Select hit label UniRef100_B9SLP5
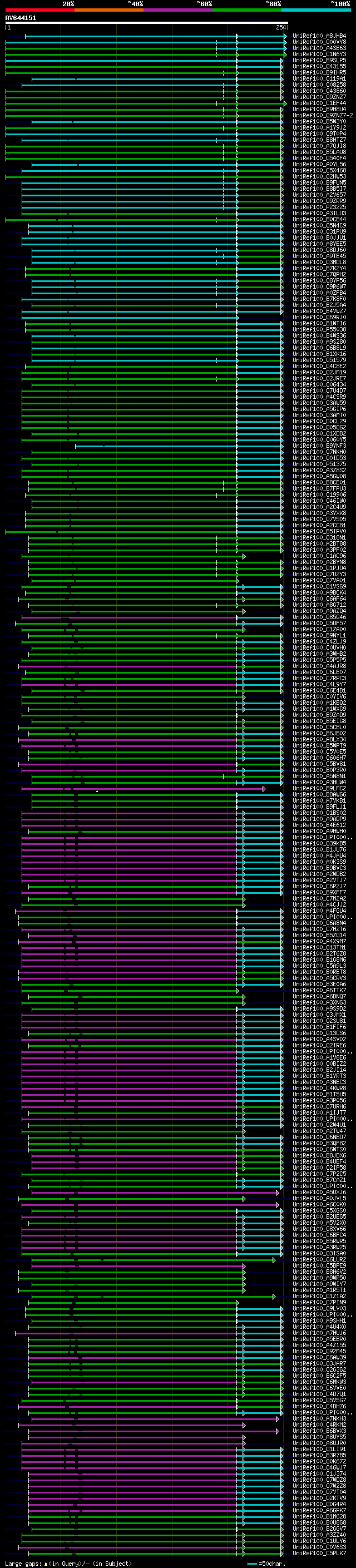The height and width of the screenshot is (1568, 356). [319, 60]
